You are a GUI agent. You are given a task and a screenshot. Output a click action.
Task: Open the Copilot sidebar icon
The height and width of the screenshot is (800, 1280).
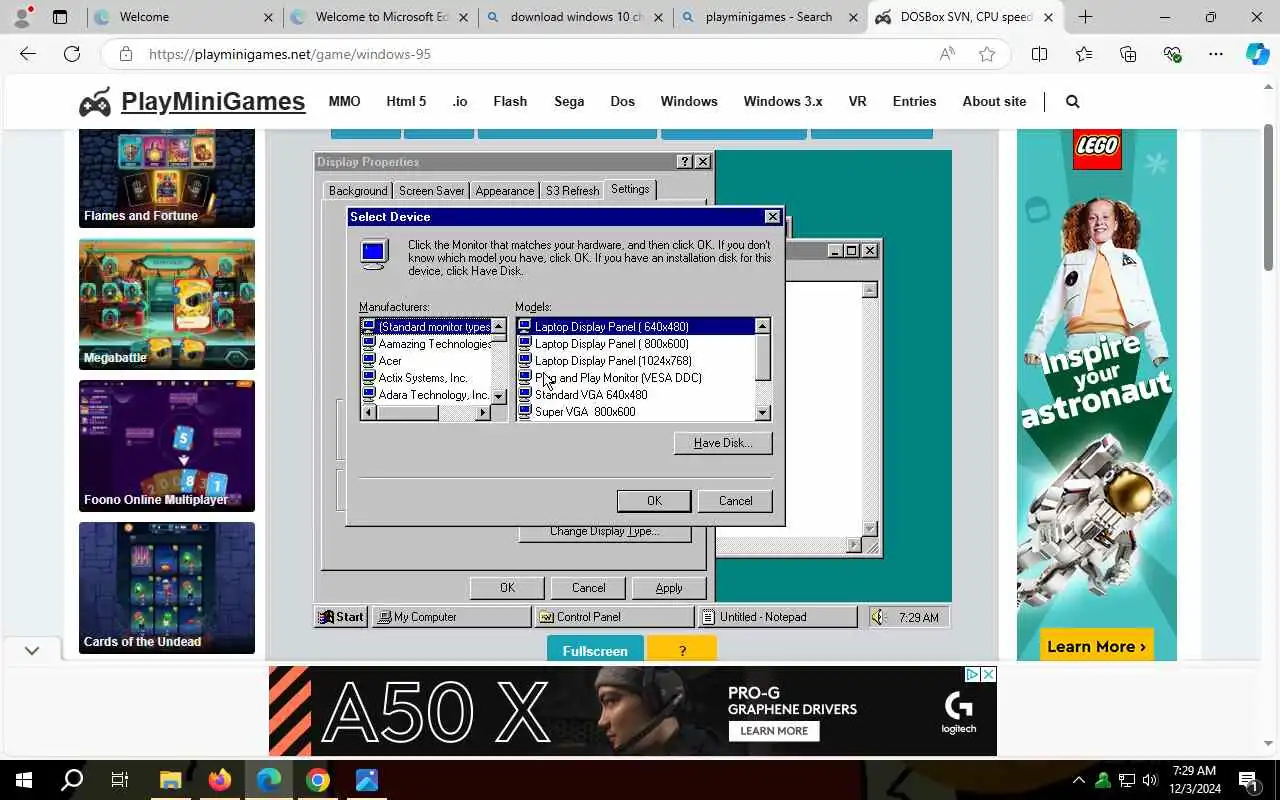1257,54
